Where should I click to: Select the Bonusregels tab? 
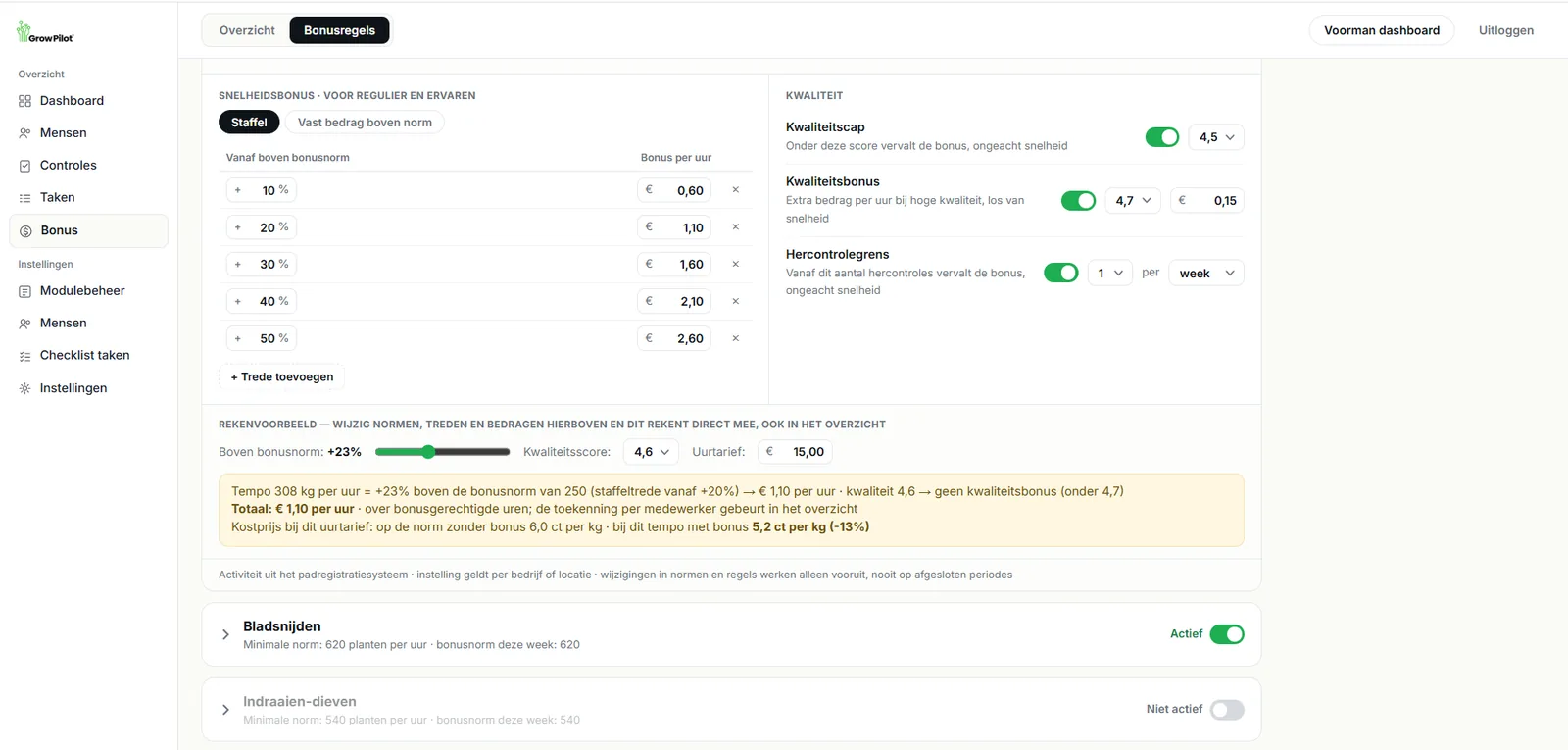point(339,30)
